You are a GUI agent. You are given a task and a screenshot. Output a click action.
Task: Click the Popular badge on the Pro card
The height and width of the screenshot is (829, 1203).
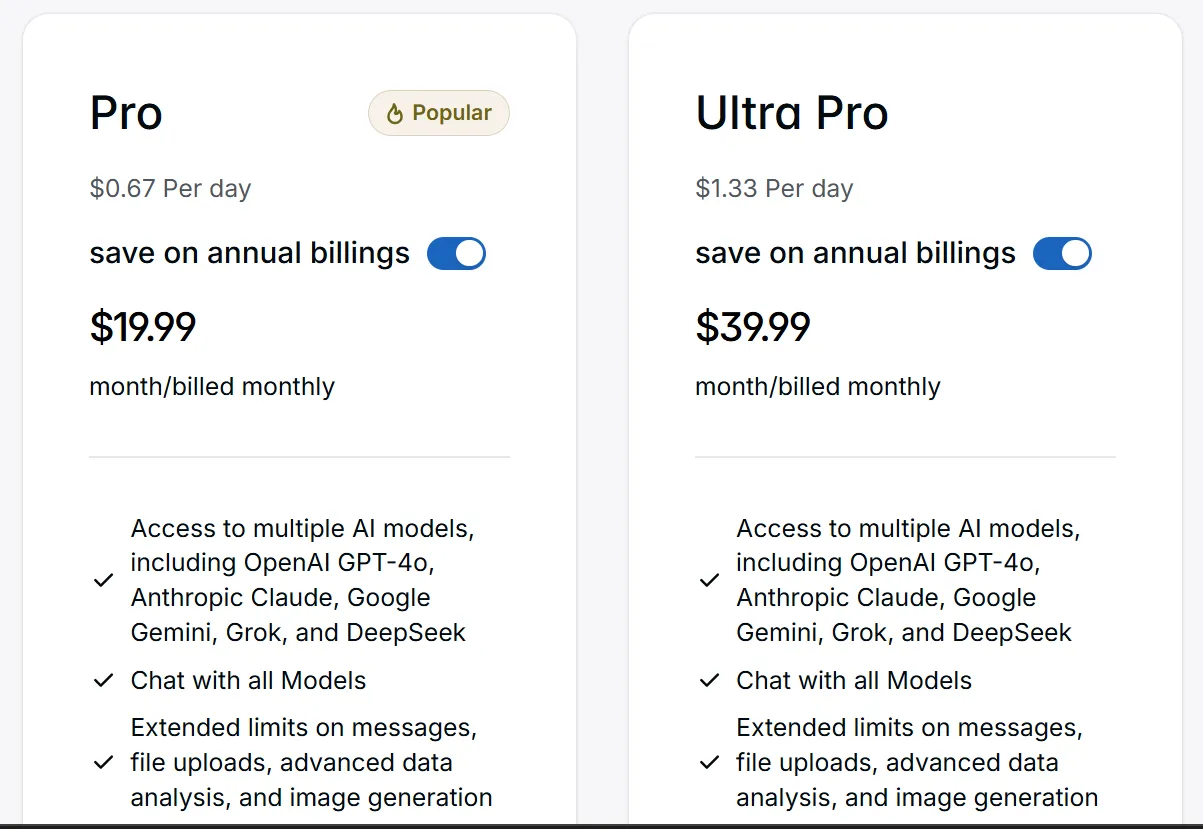click(x=439, y=113)
